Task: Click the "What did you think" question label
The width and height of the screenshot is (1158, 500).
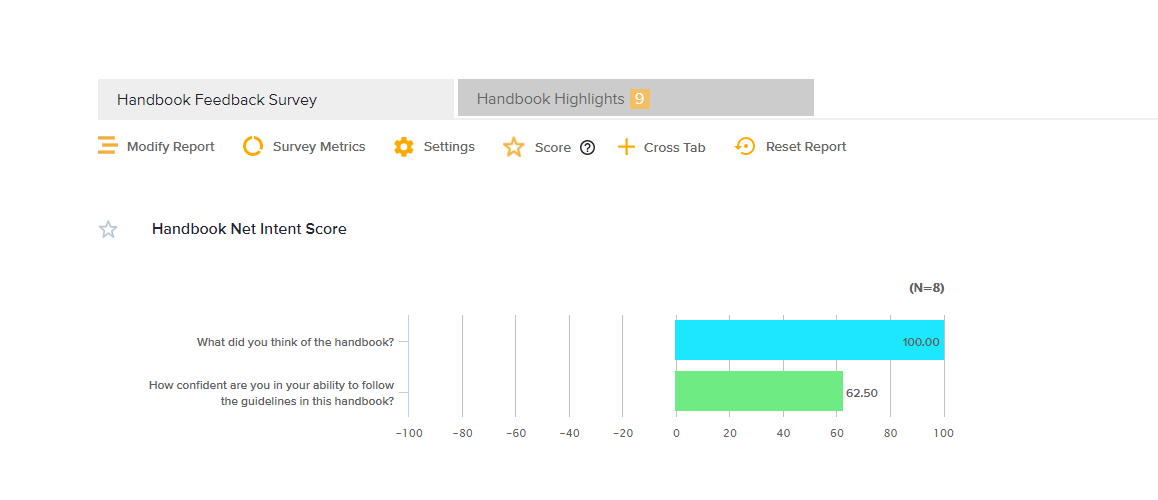Action: click(295, 342)
